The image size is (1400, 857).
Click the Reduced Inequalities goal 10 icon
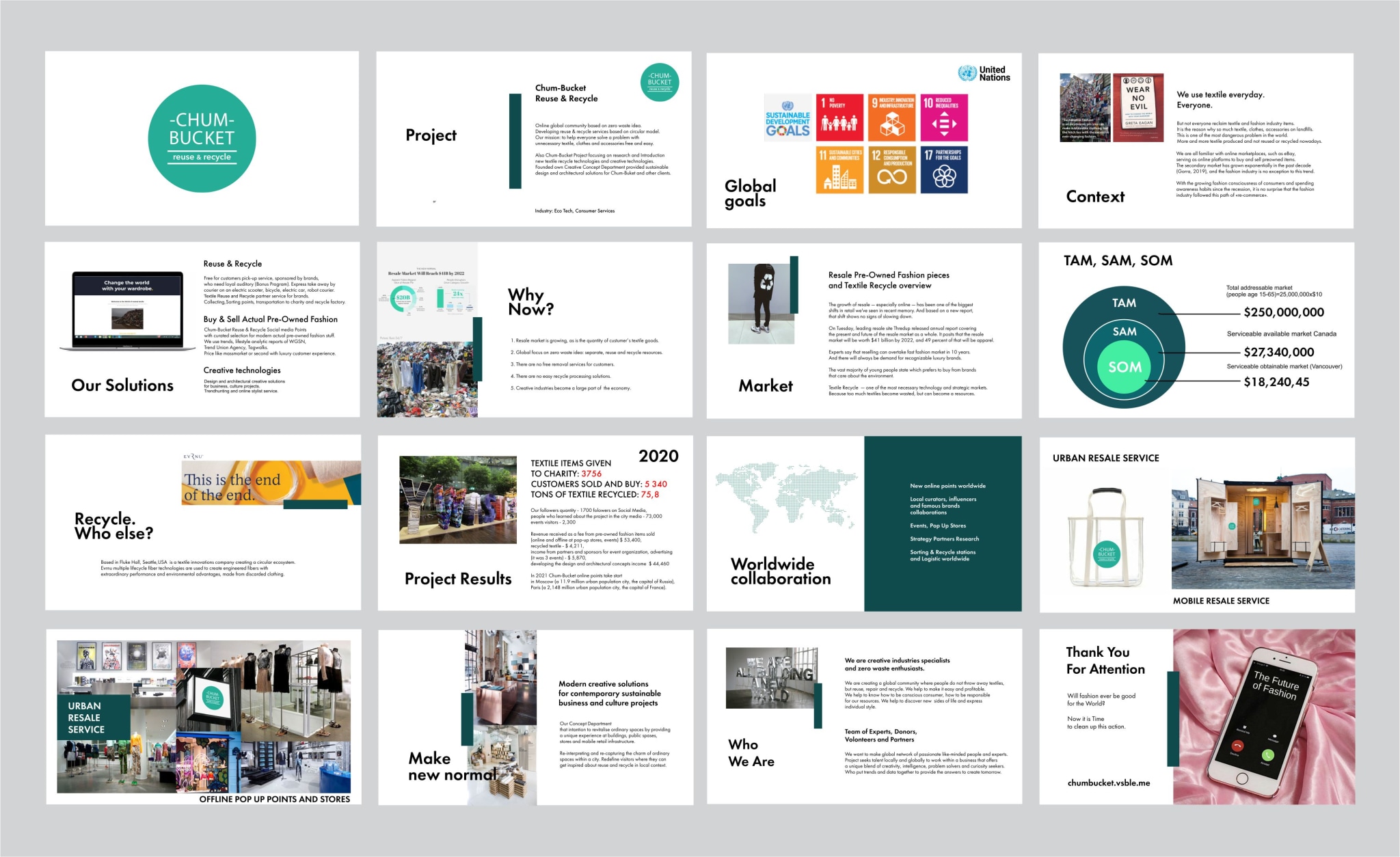pyautogui.click(x=944, y=118)
